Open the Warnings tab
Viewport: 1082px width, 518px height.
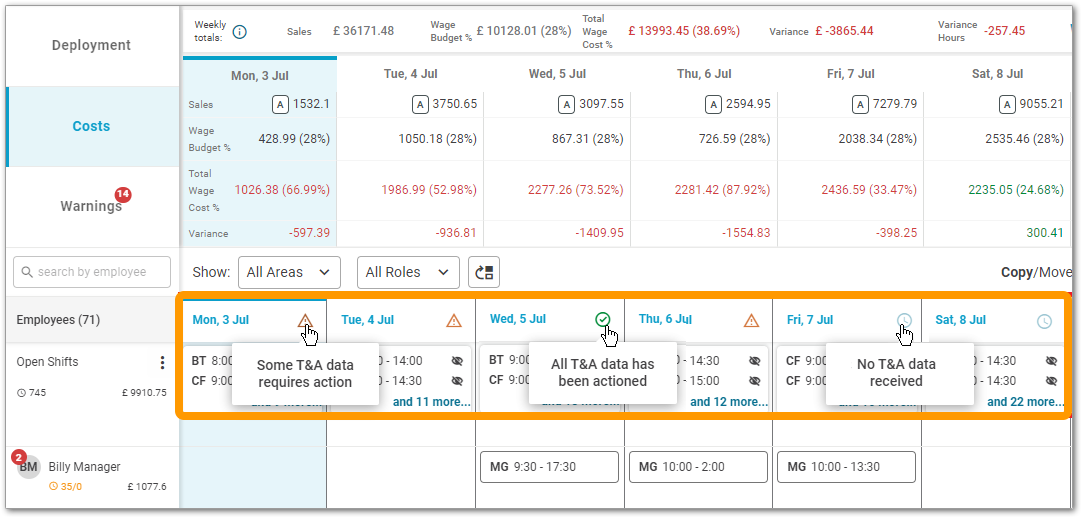(91, 206)
